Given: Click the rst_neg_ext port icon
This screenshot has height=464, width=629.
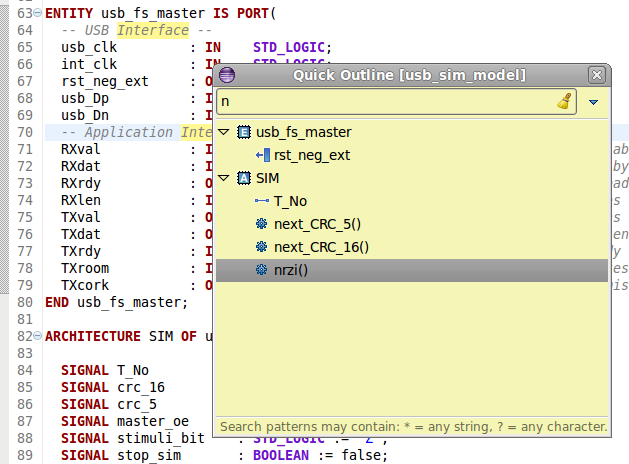Looking at the screenshot, I should coord(262,155).
